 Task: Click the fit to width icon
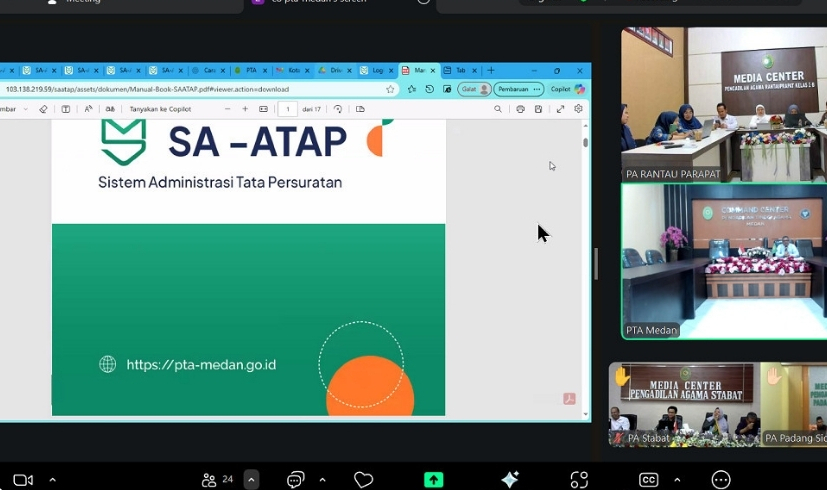pyautogui.click(x=263, y=109)
